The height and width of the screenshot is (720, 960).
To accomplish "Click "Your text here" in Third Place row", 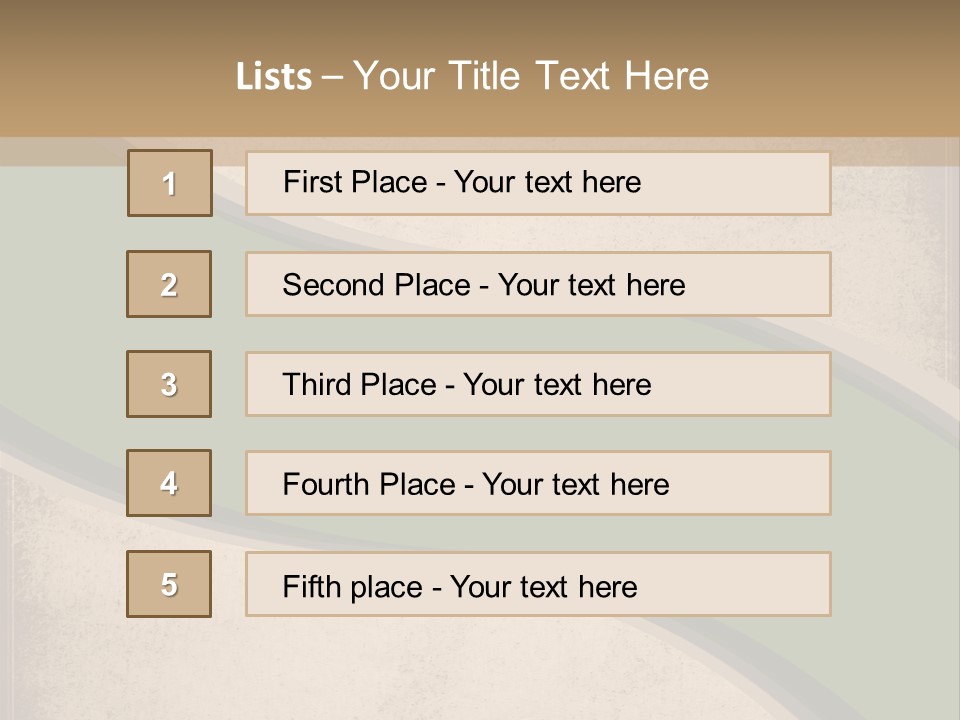I will [x=557, y=385].
